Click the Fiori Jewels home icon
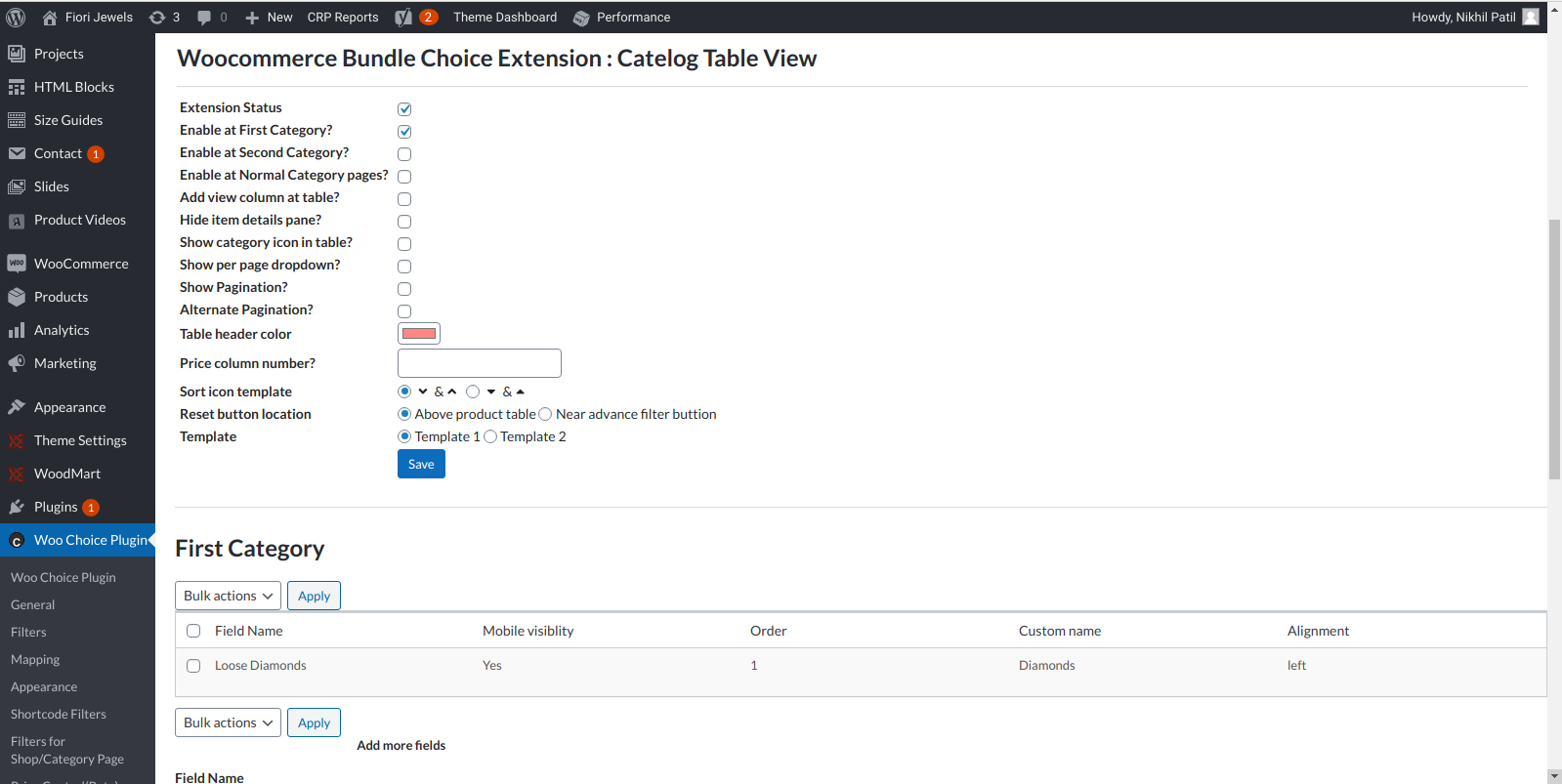Image resolution: width=1562 pixels, height=784 pixels. click(x=50, y=17)
